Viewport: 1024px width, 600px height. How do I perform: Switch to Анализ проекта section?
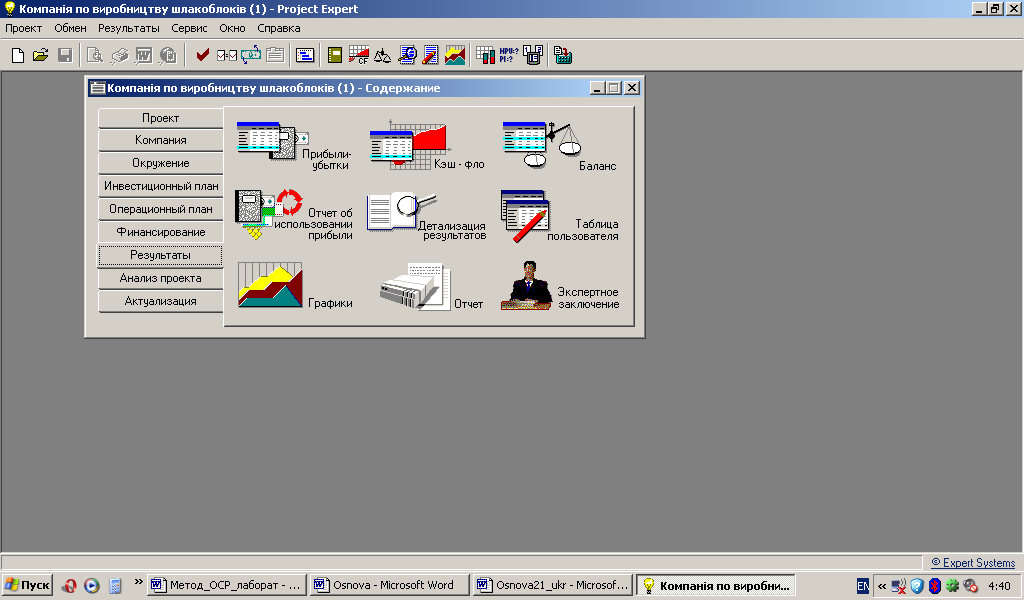(161, 278)
